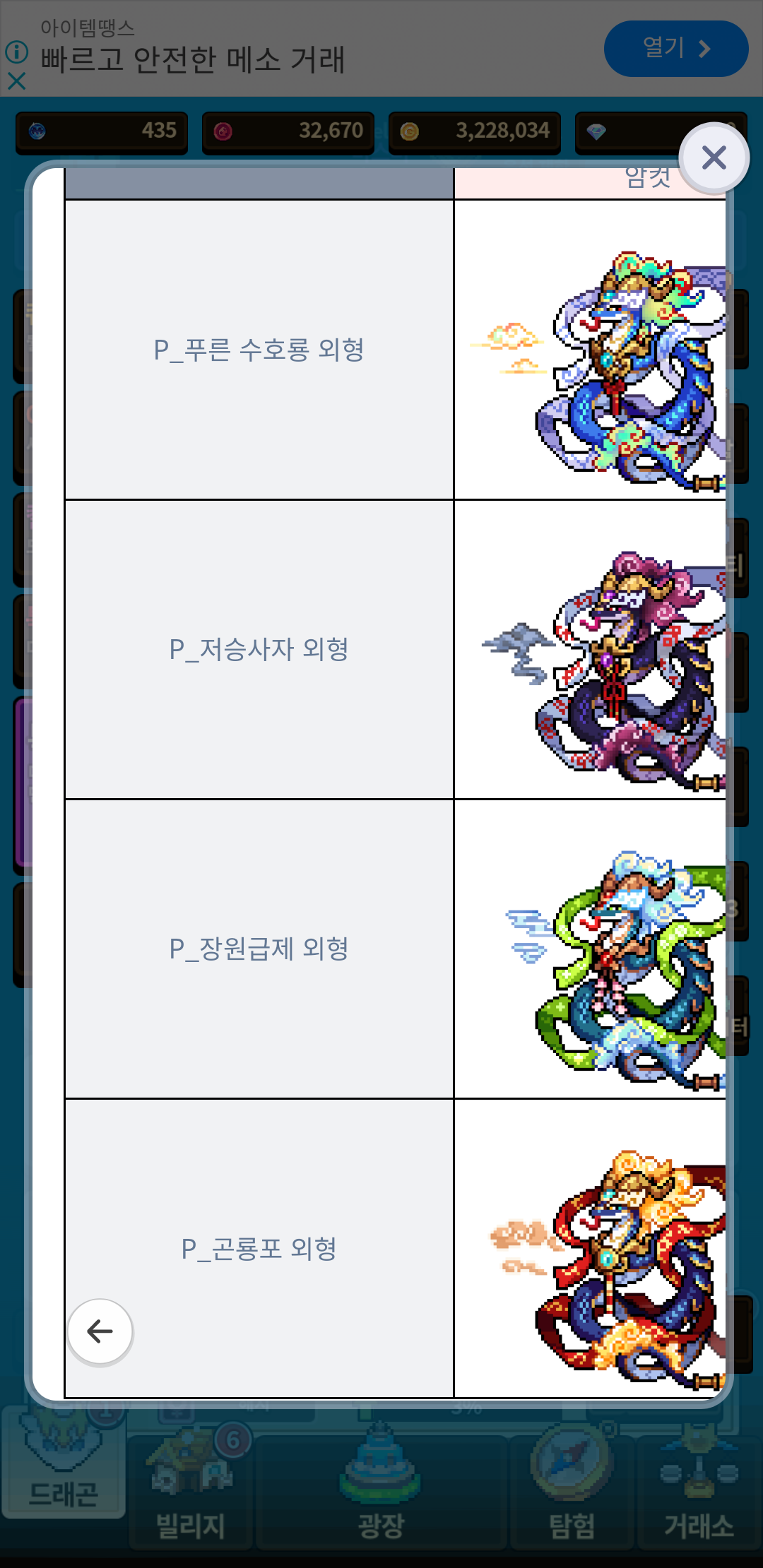Viewport: 763px width, 1568px height.
Task: Open the ad with the 열기 button
Action: coord(676,49)
